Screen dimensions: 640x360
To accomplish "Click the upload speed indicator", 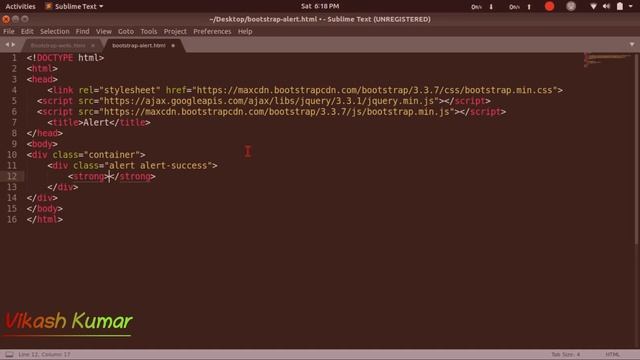I will pyautogui.click(x=520, y=7).
